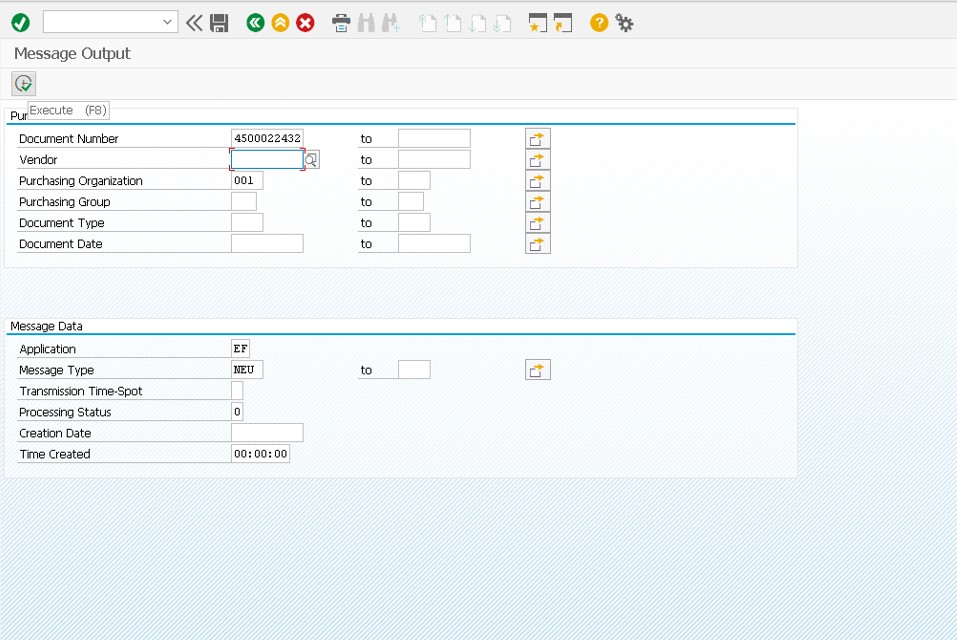Screen dimensions: 957x640
Task: Open multiple selection for Purchasing Organization
Action: [538, 181]
